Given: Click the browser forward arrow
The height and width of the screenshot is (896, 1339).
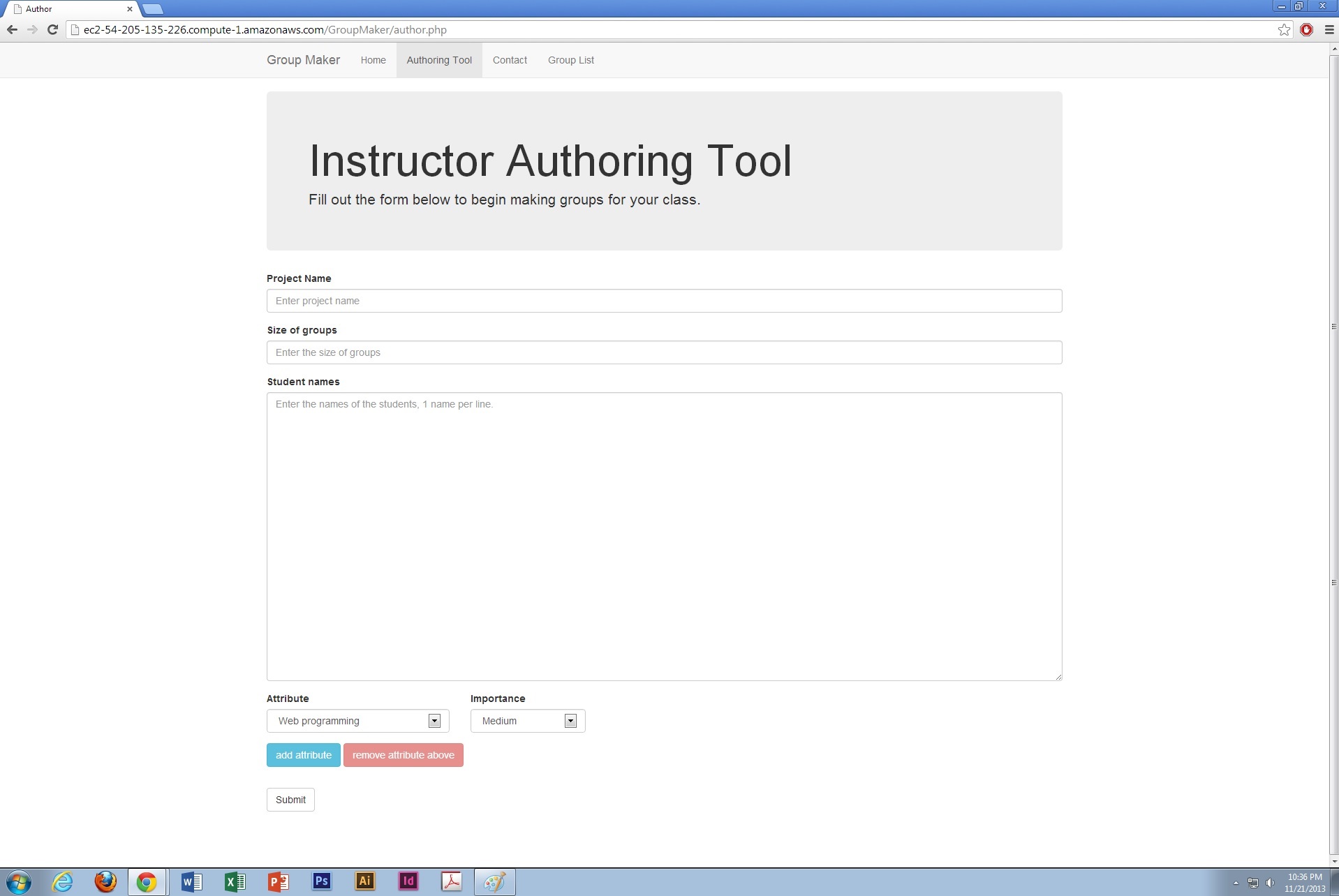Looking at the screenshot, I should coord(32,29).
